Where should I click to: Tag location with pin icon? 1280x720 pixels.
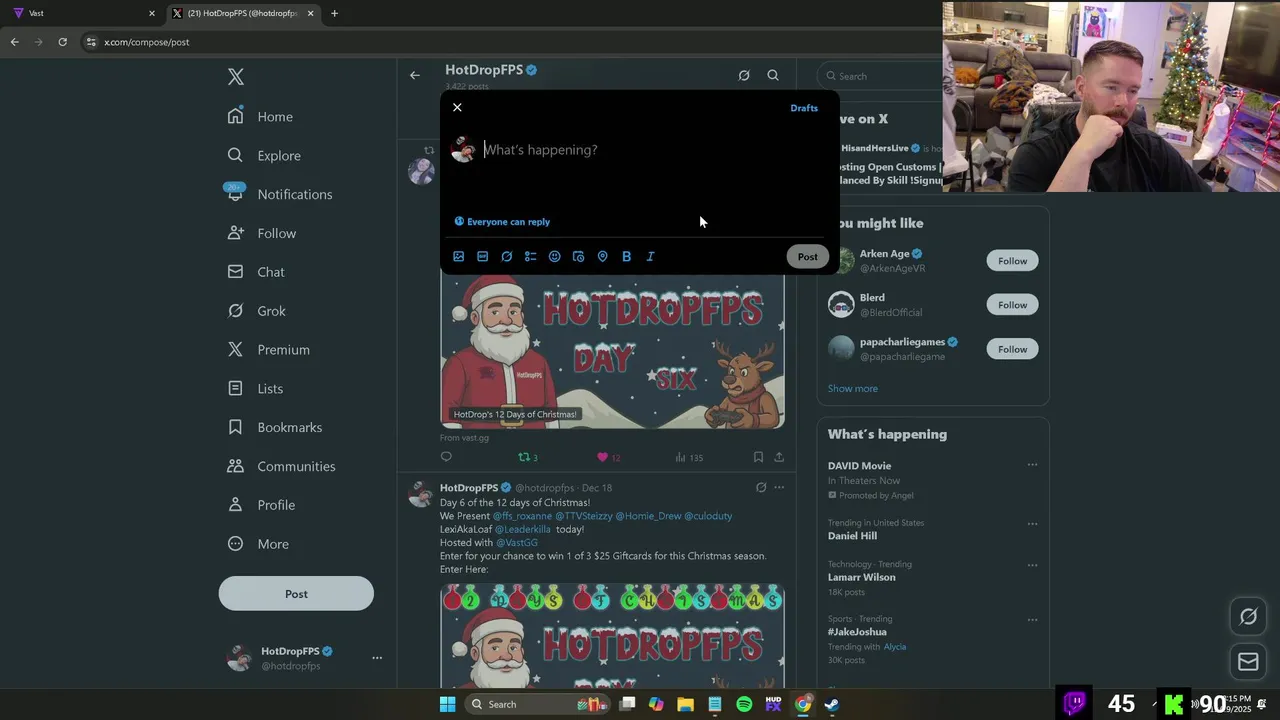tap(602, 256)
